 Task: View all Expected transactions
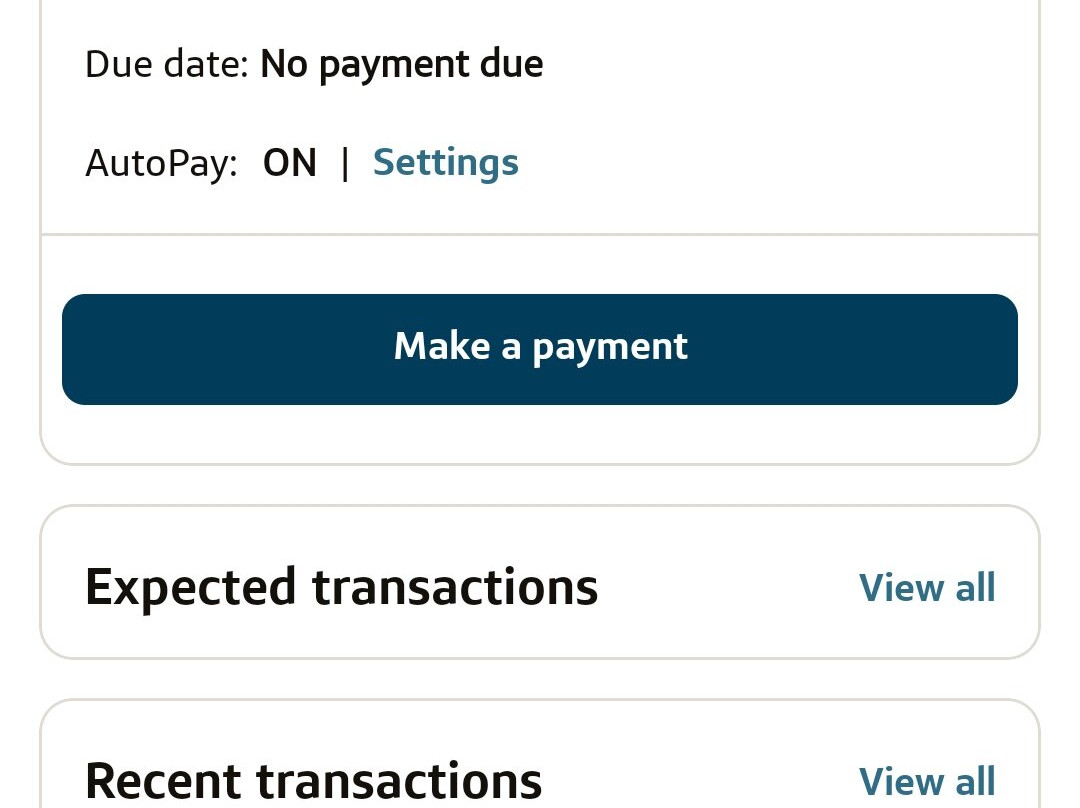927,588
